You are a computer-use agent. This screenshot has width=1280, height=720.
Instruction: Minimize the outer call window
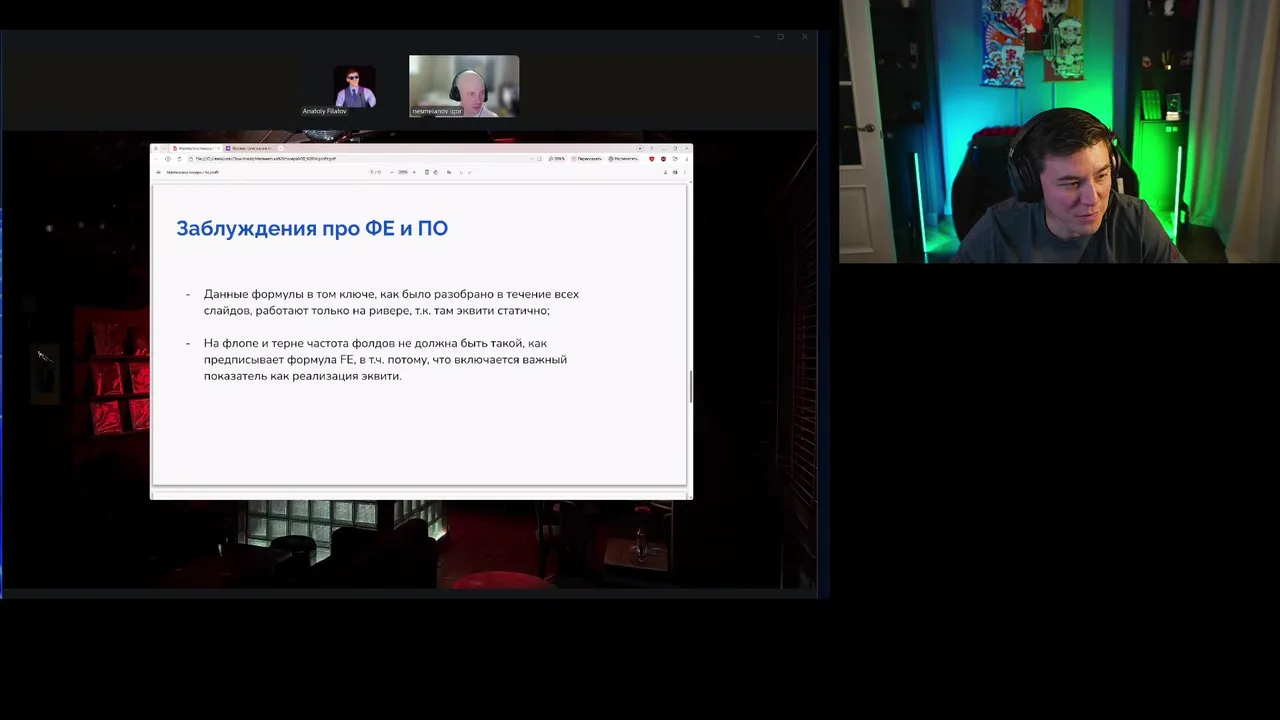(757, 37)
